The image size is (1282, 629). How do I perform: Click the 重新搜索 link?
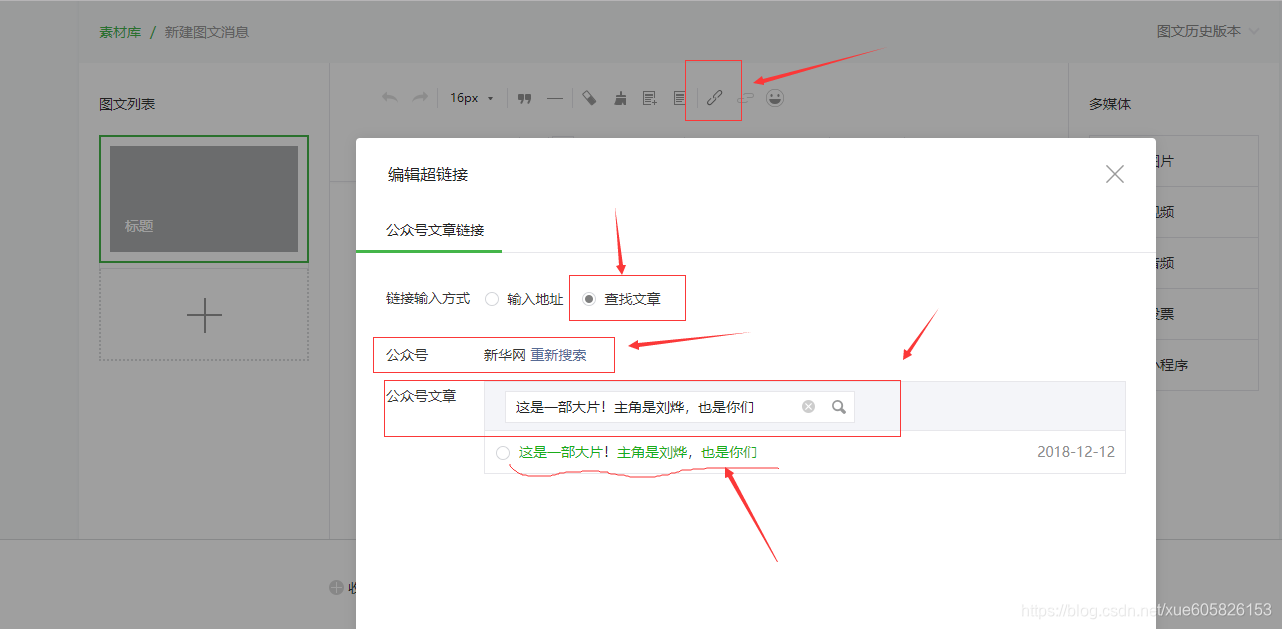pos(559,355)
